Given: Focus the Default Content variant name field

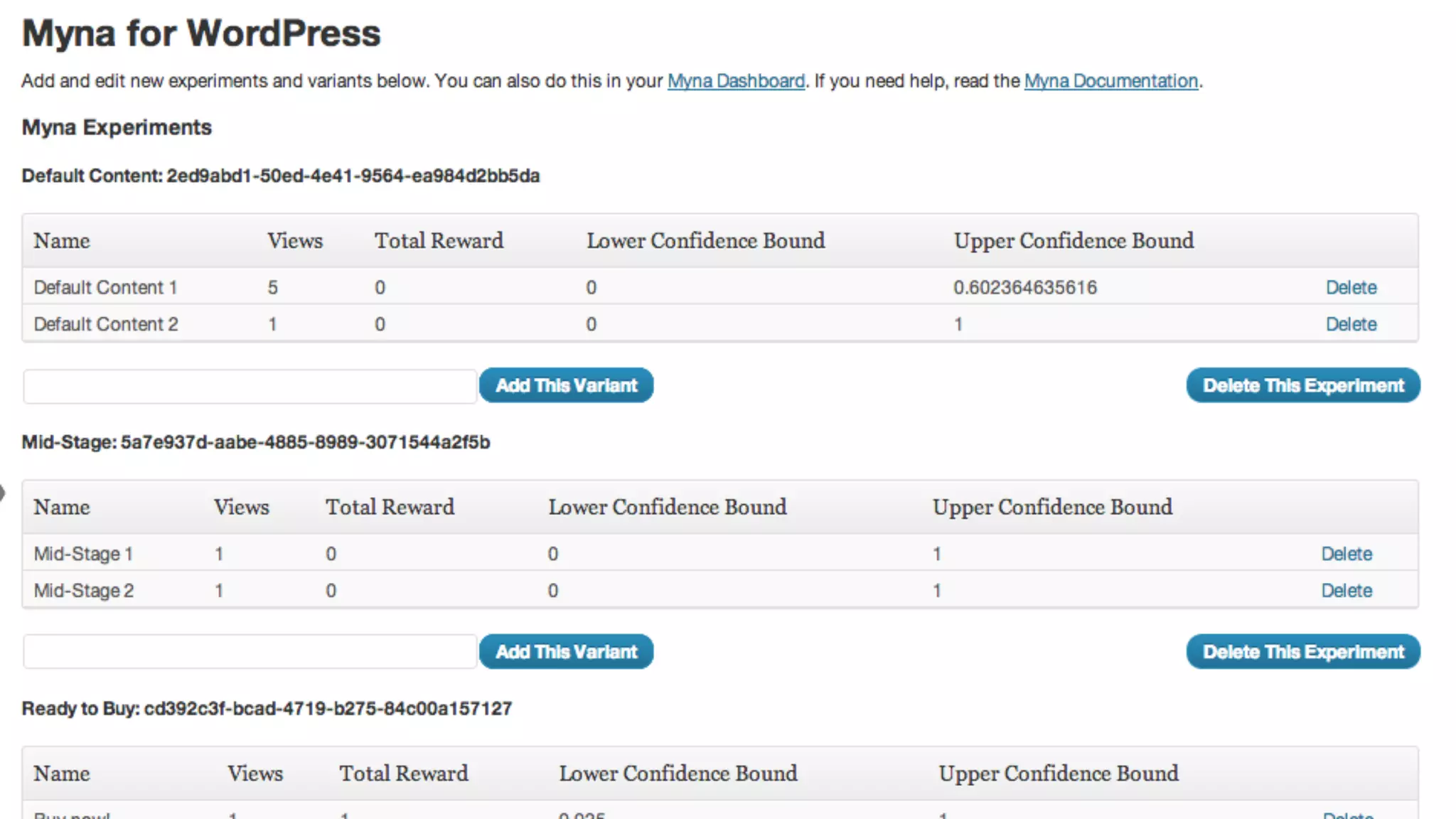Looking at the screenshot, I should pos(250,387).
